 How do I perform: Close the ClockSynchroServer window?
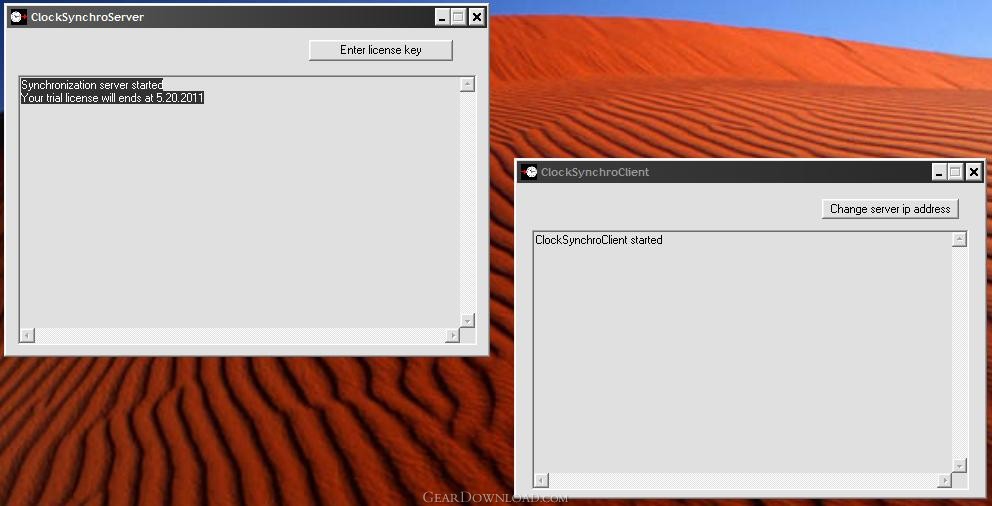point(477,17)
